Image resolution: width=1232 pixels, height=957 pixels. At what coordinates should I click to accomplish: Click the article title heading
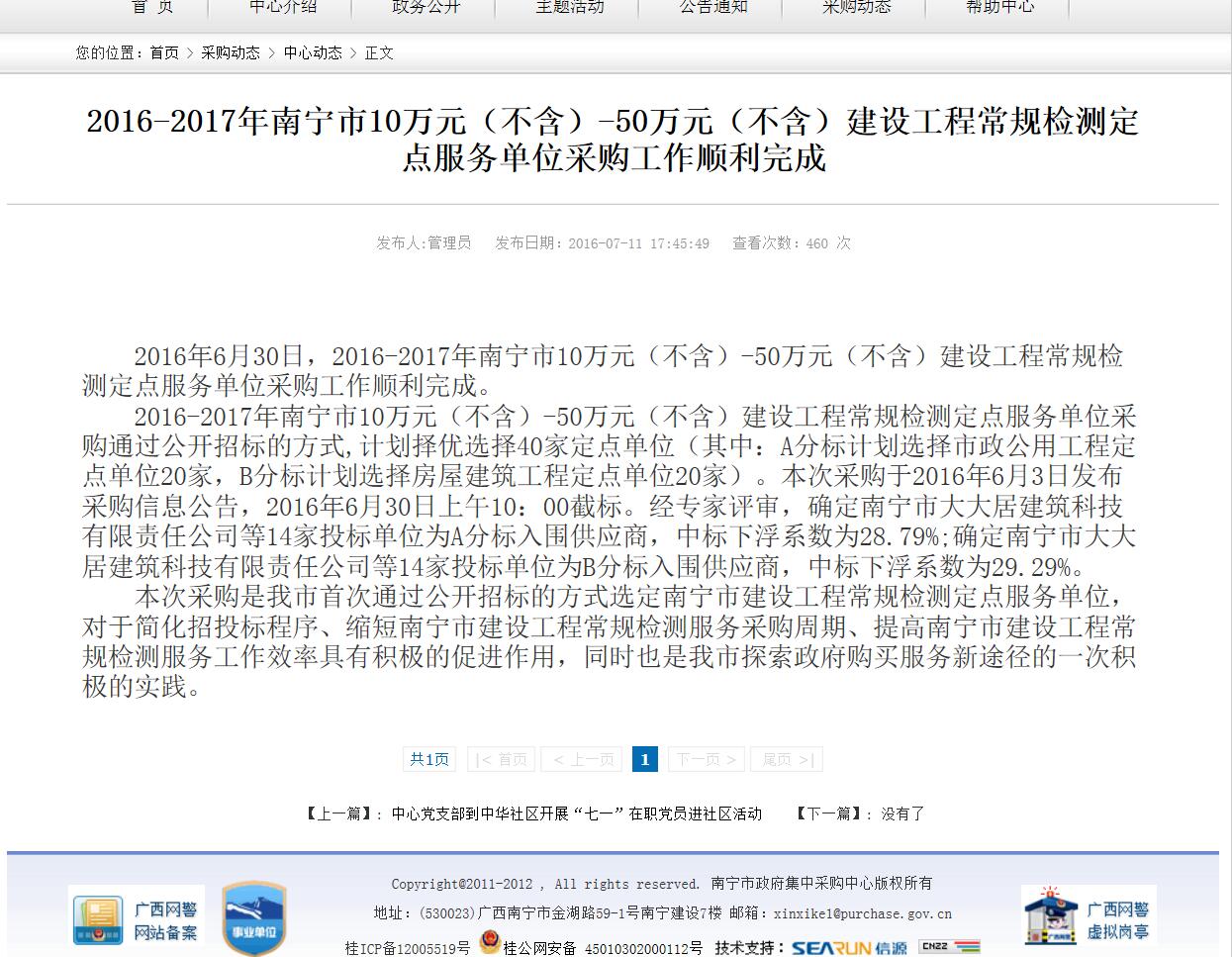(614, 140)
